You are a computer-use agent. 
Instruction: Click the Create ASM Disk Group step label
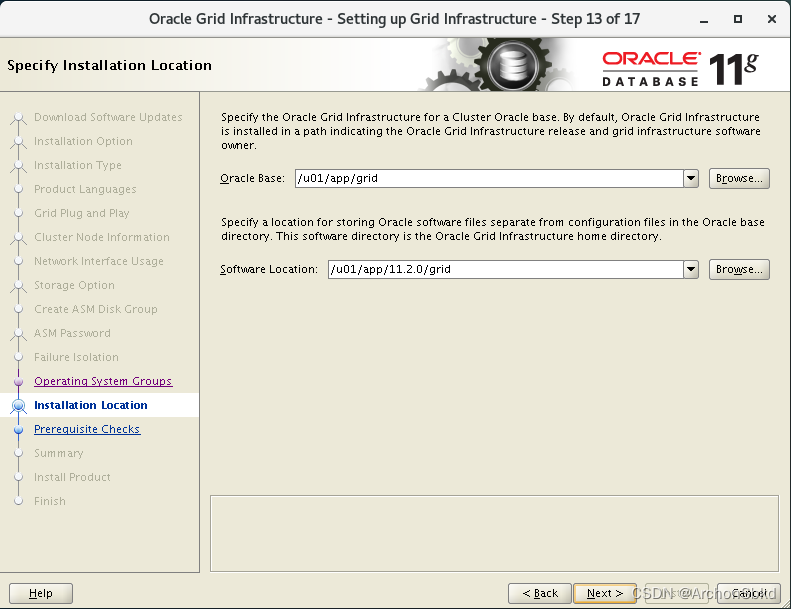pos(96,309)
